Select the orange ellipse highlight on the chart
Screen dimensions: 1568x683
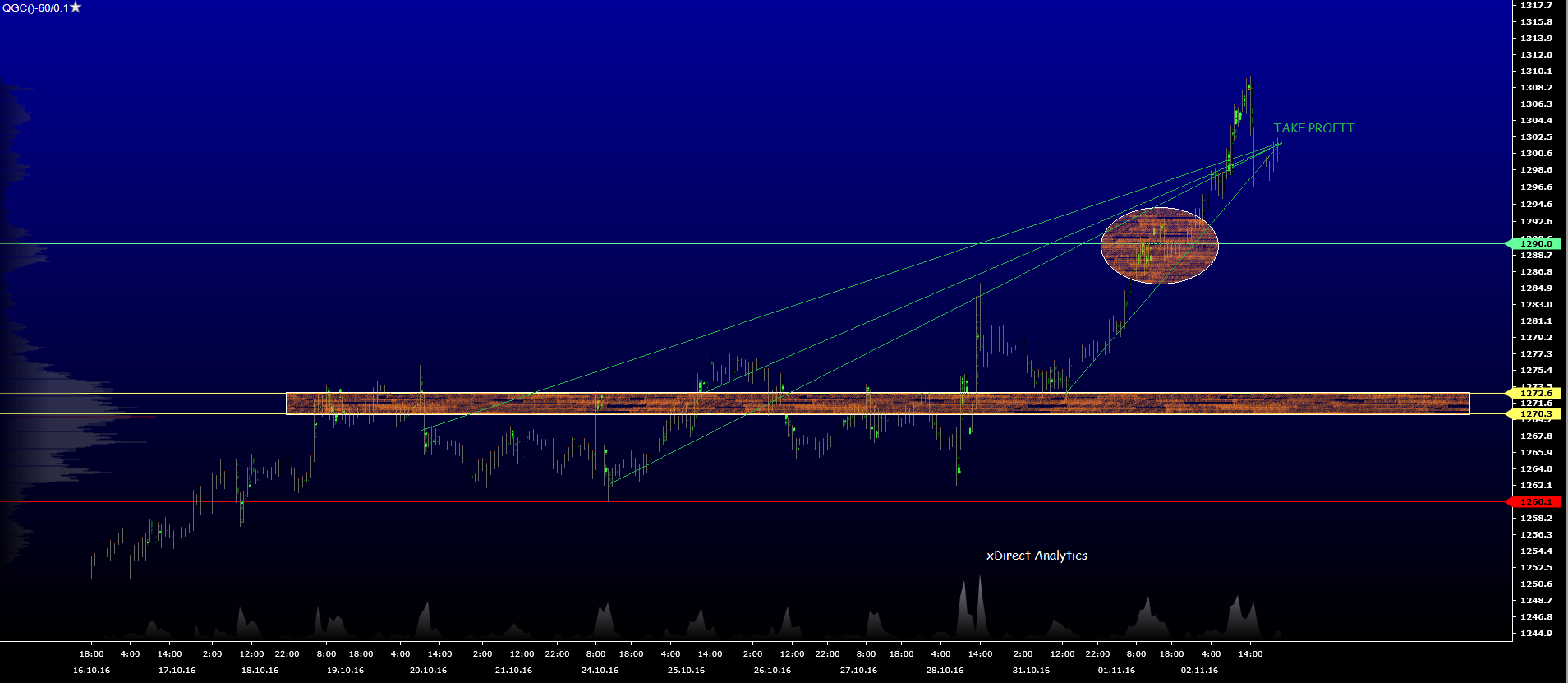click(1159, 246)
